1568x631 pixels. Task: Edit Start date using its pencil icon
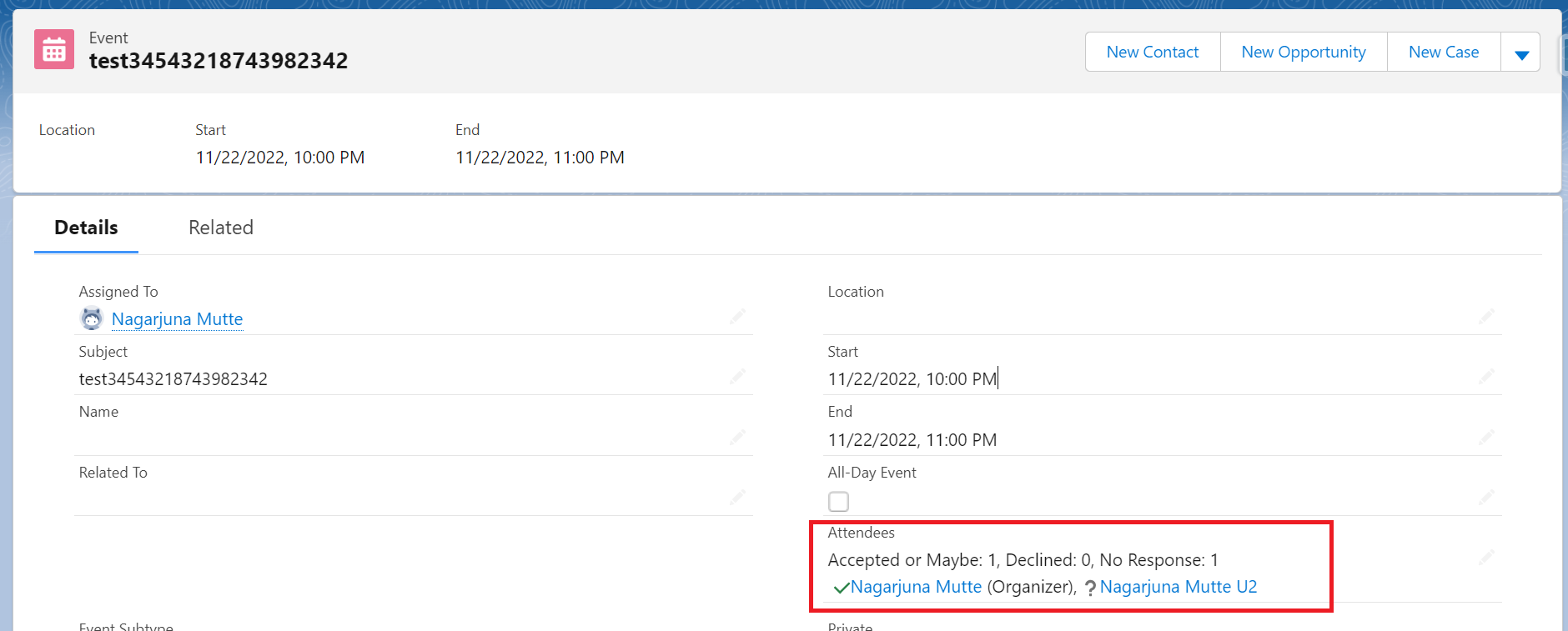[x=1486, y=377]
